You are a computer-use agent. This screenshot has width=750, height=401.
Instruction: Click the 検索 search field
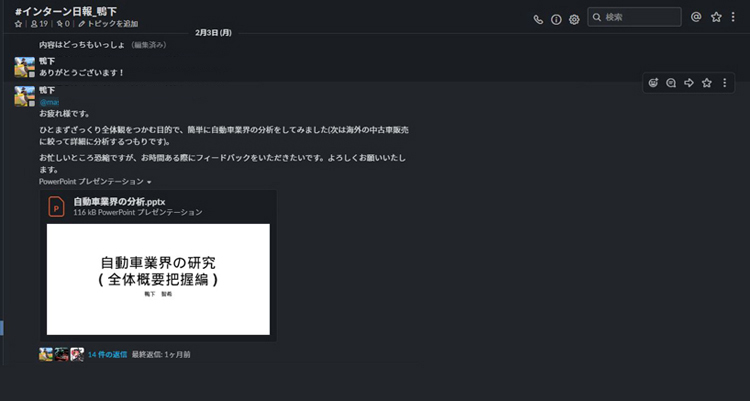(x=634, y=17)
